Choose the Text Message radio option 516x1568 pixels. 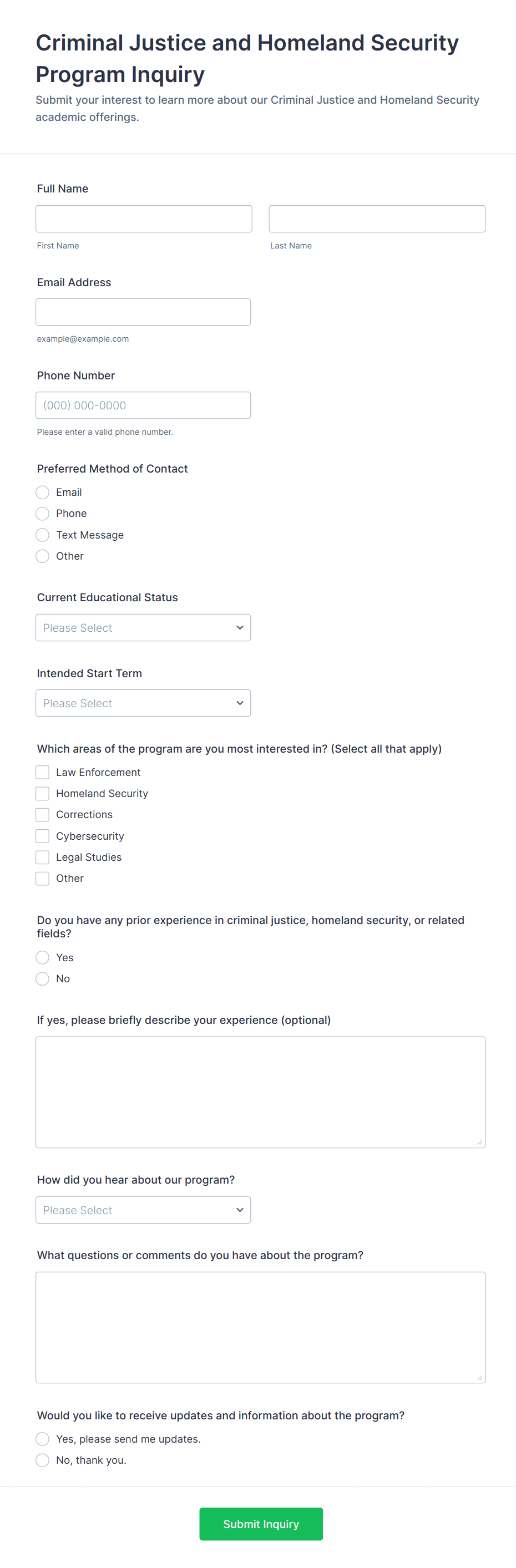coord(43,535)
